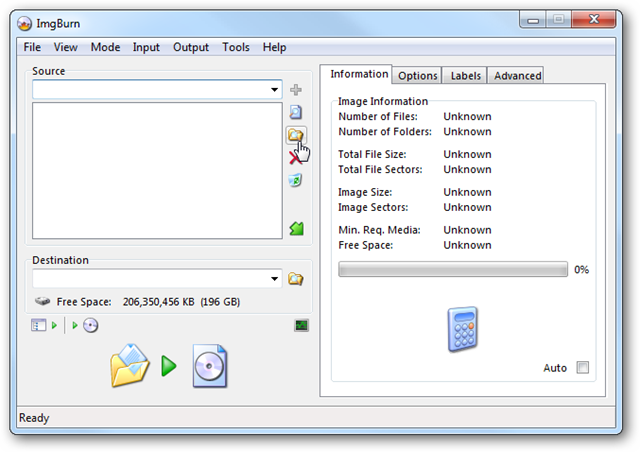
Task: Click the gray progress bar
Action: 453,269
